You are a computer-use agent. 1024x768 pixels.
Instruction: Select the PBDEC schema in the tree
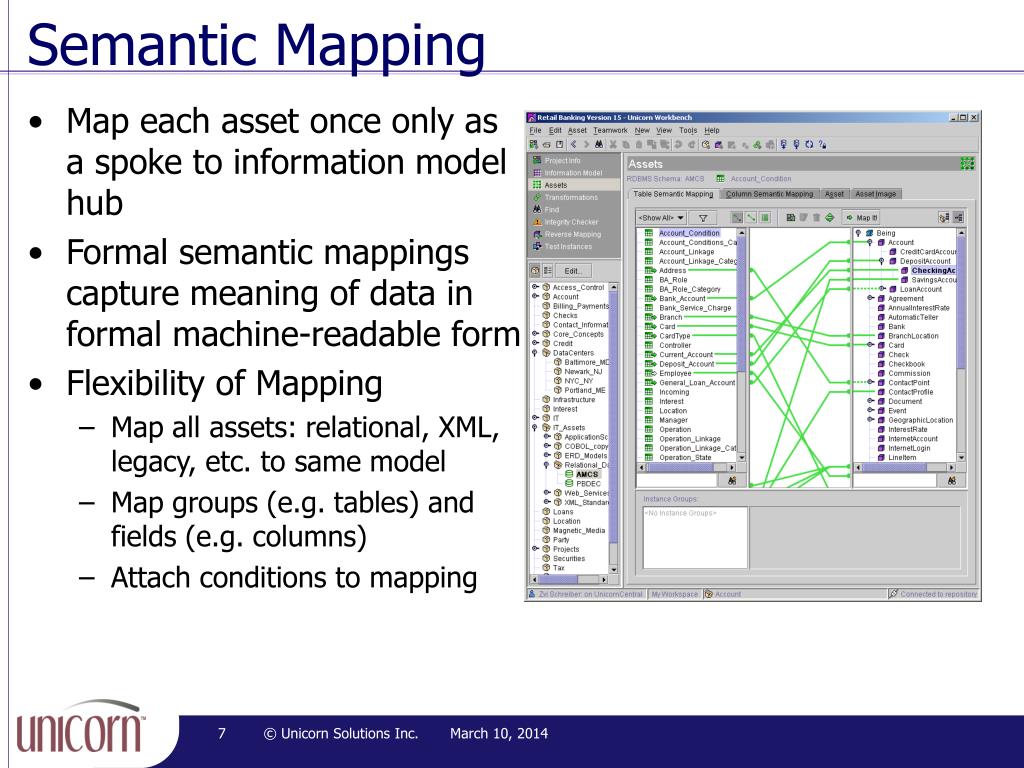(588, 484)
